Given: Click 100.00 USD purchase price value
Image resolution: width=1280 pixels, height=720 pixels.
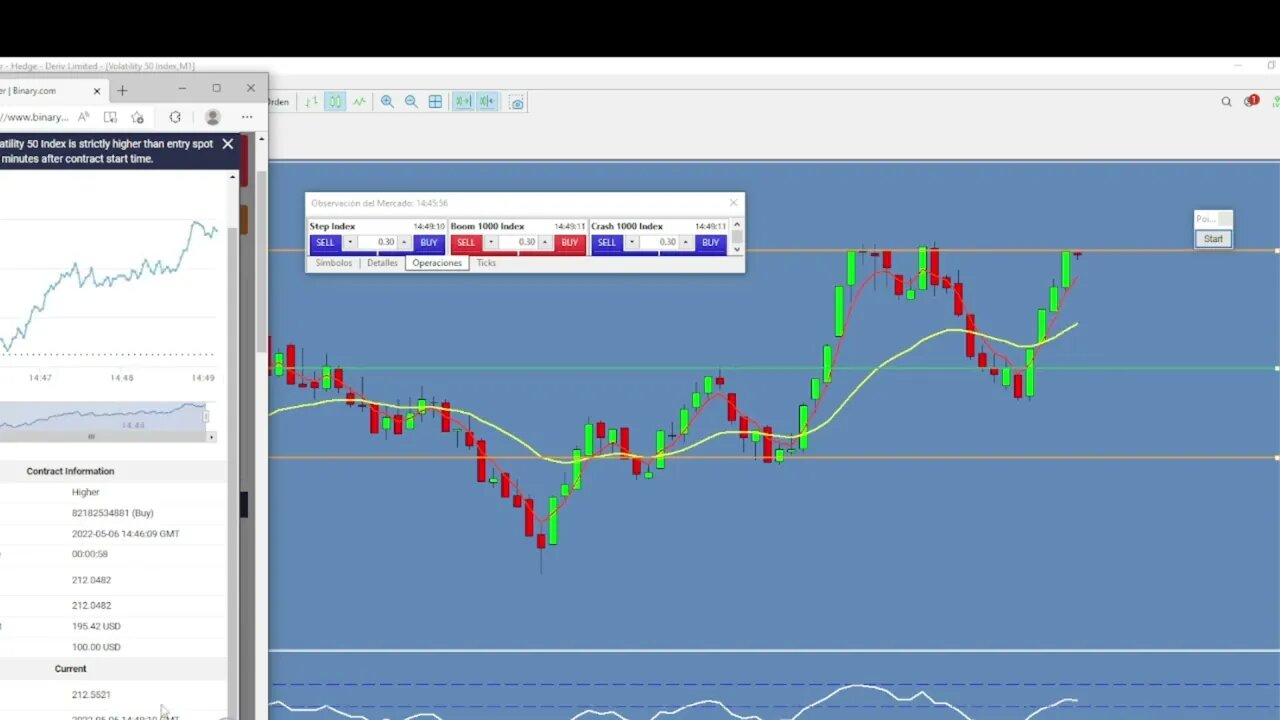Looking at the screenshot, I should click(96, 647).
